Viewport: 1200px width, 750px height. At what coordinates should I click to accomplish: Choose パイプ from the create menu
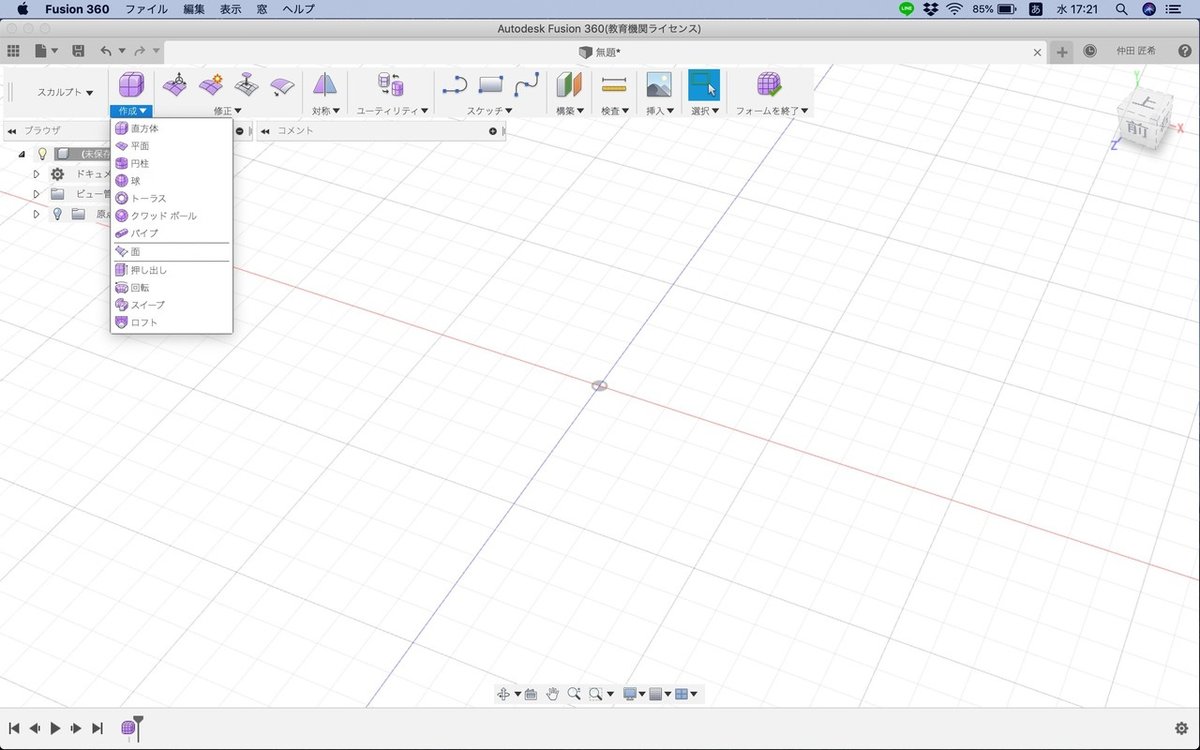171,233
